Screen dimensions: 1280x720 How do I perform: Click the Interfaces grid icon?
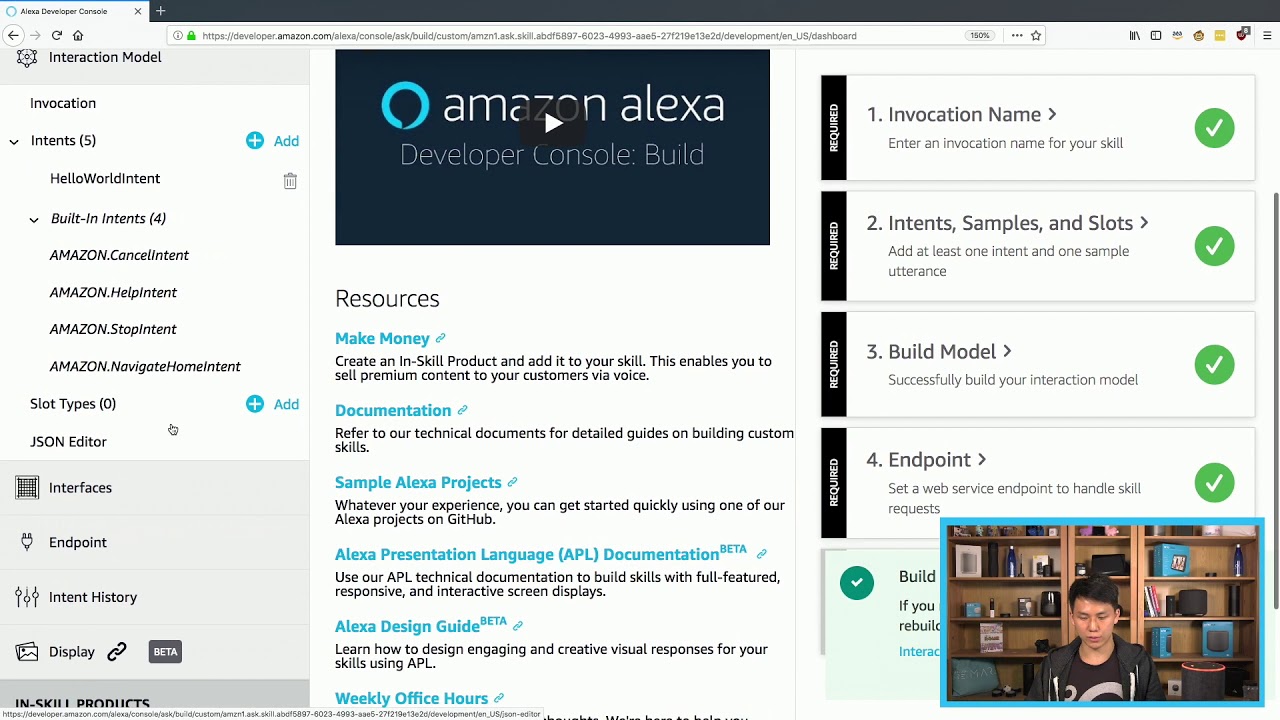click(x=27, y=488)
